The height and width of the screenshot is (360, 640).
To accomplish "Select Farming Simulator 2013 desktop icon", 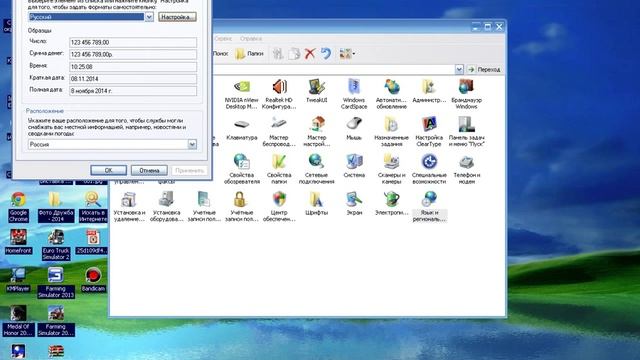I will tap(56, 283).
